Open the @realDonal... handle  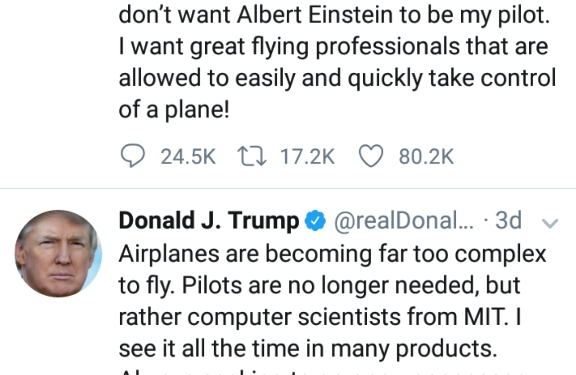pos(403,221)
